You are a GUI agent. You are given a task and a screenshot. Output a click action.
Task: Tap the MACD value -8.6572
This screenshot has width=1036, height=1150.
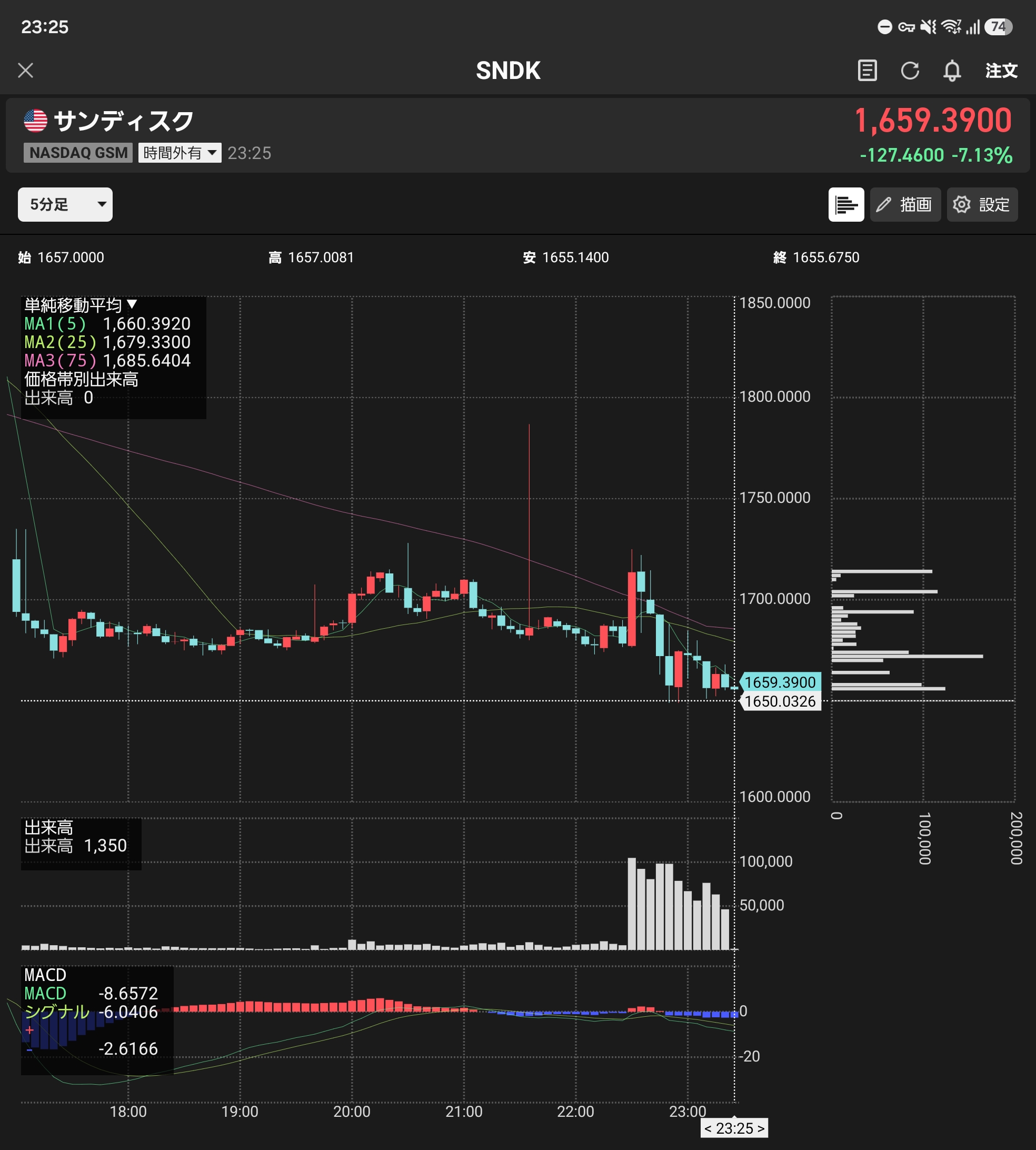pos(128,994)
